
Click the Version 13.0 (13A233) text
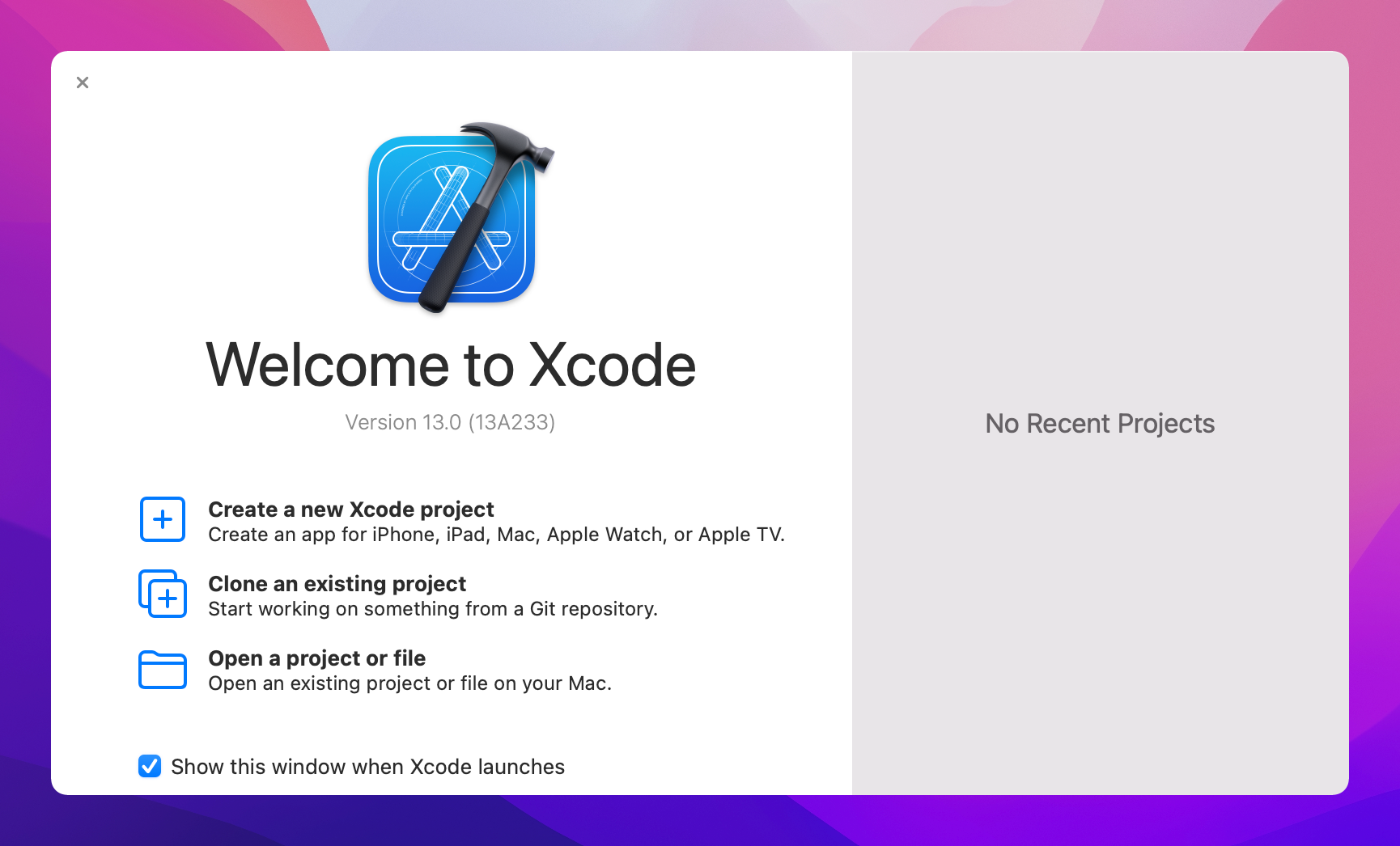click(450, 422)
